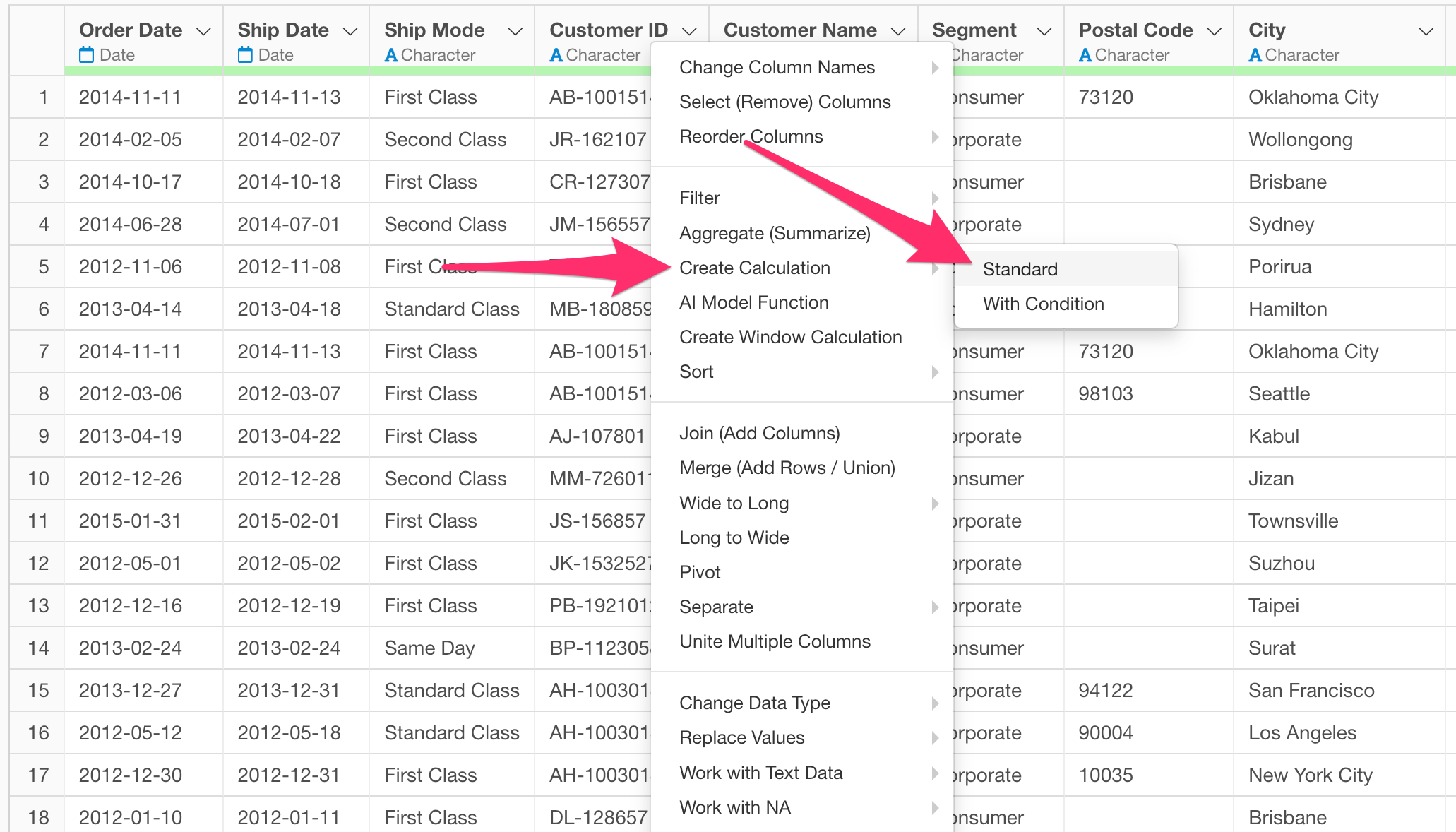Click the Character type icon under City
1456x832 pixels.
(x=1255, y=55)
